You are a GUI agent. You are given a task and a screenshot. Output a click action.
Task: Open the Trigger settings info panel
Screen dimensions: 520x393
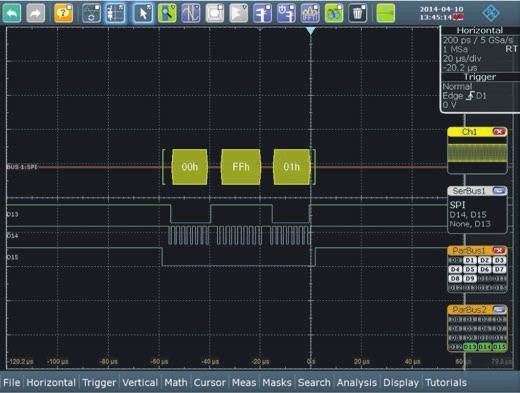click(480, 92)
